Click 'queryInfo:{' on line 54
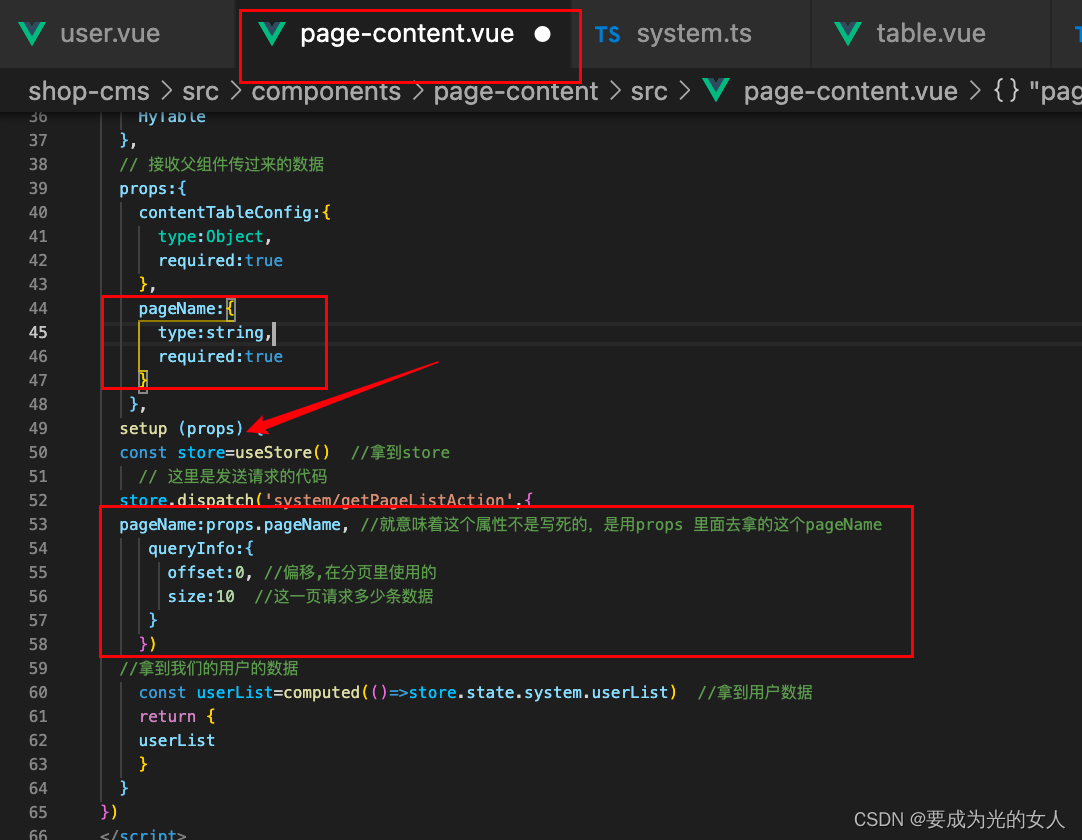This screenshot has height=840, width=1082. click(201, 549)
